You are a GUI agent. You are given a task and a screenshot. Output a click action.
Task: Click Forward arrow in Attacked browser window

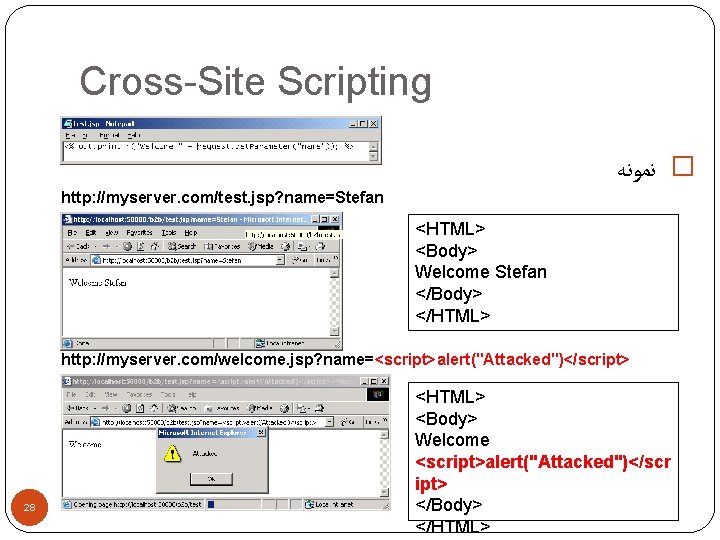point(106,408)
